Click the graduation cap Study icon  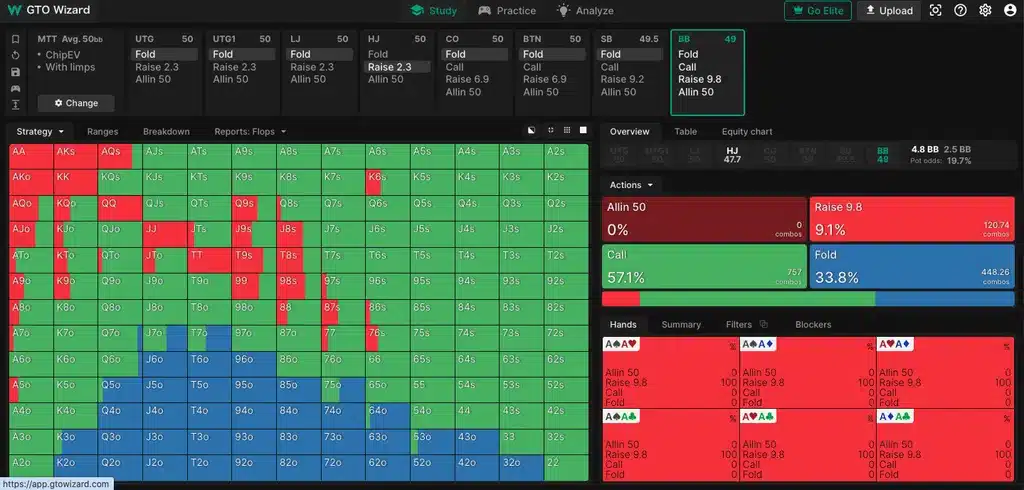417,10
